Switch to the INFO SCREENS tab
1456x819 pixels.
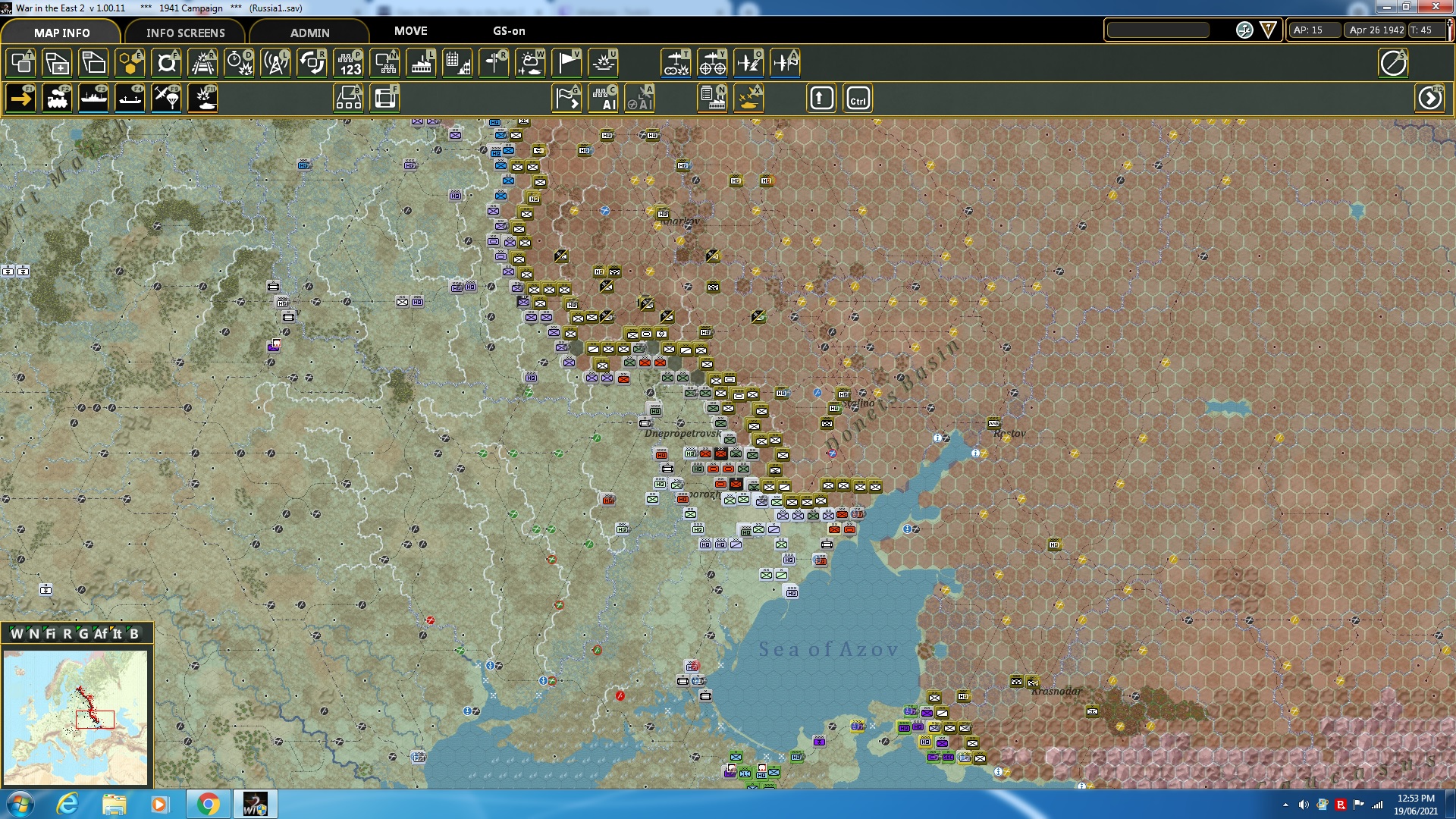(186, 33)
